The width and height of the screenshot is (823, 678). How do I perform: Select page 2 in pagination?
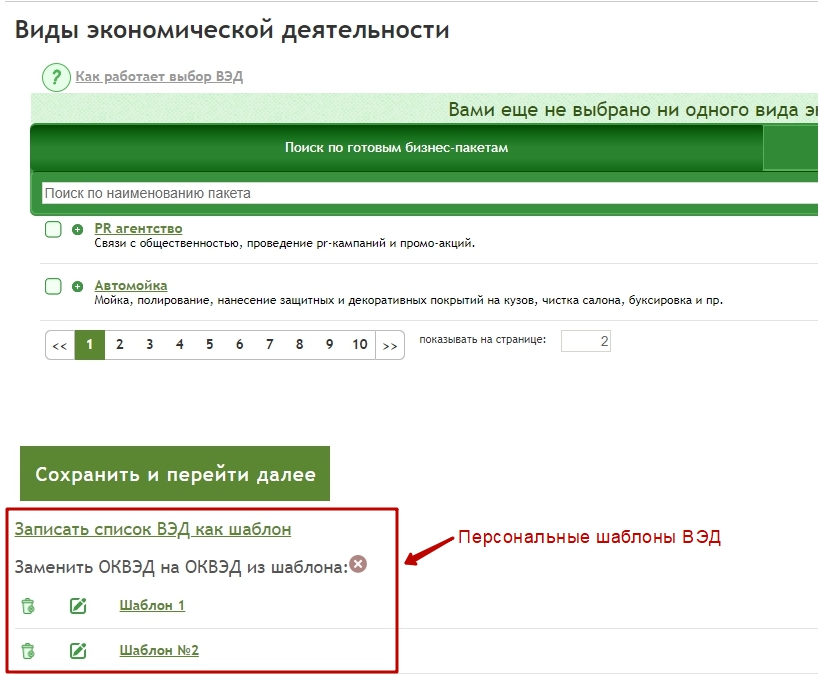(120, 345)
